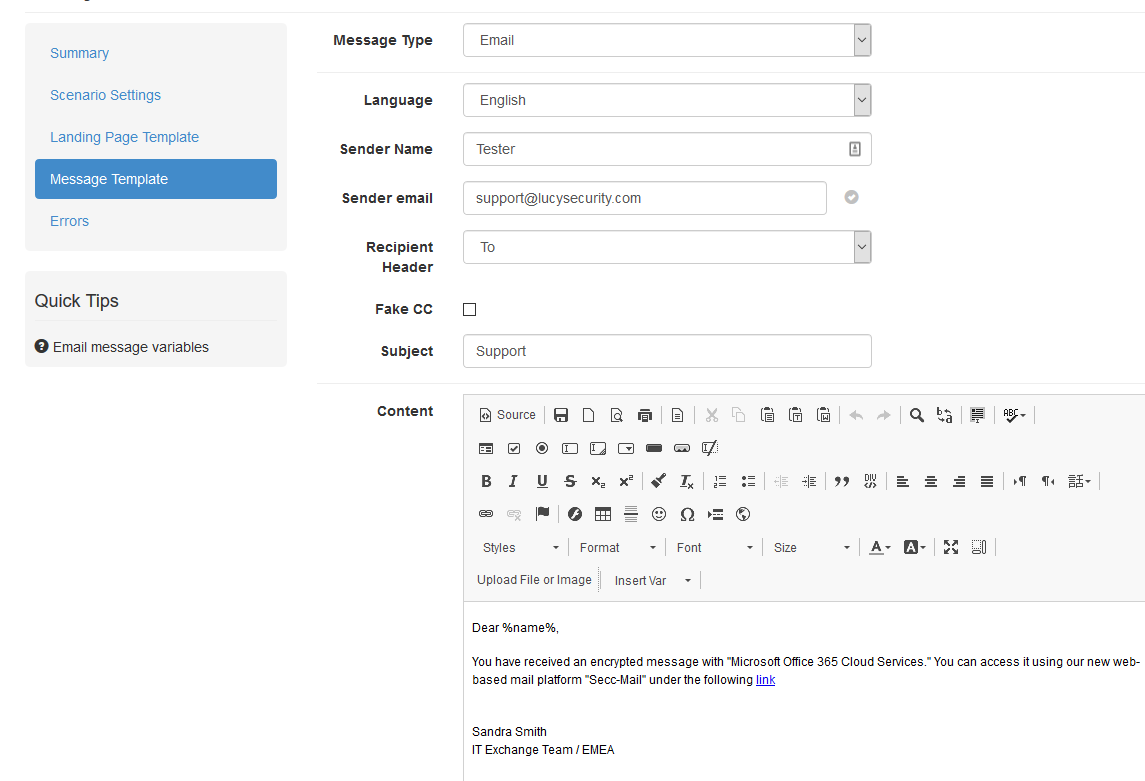1145x781 pixels.
Task: Open the Summary section
Action: 80,53
